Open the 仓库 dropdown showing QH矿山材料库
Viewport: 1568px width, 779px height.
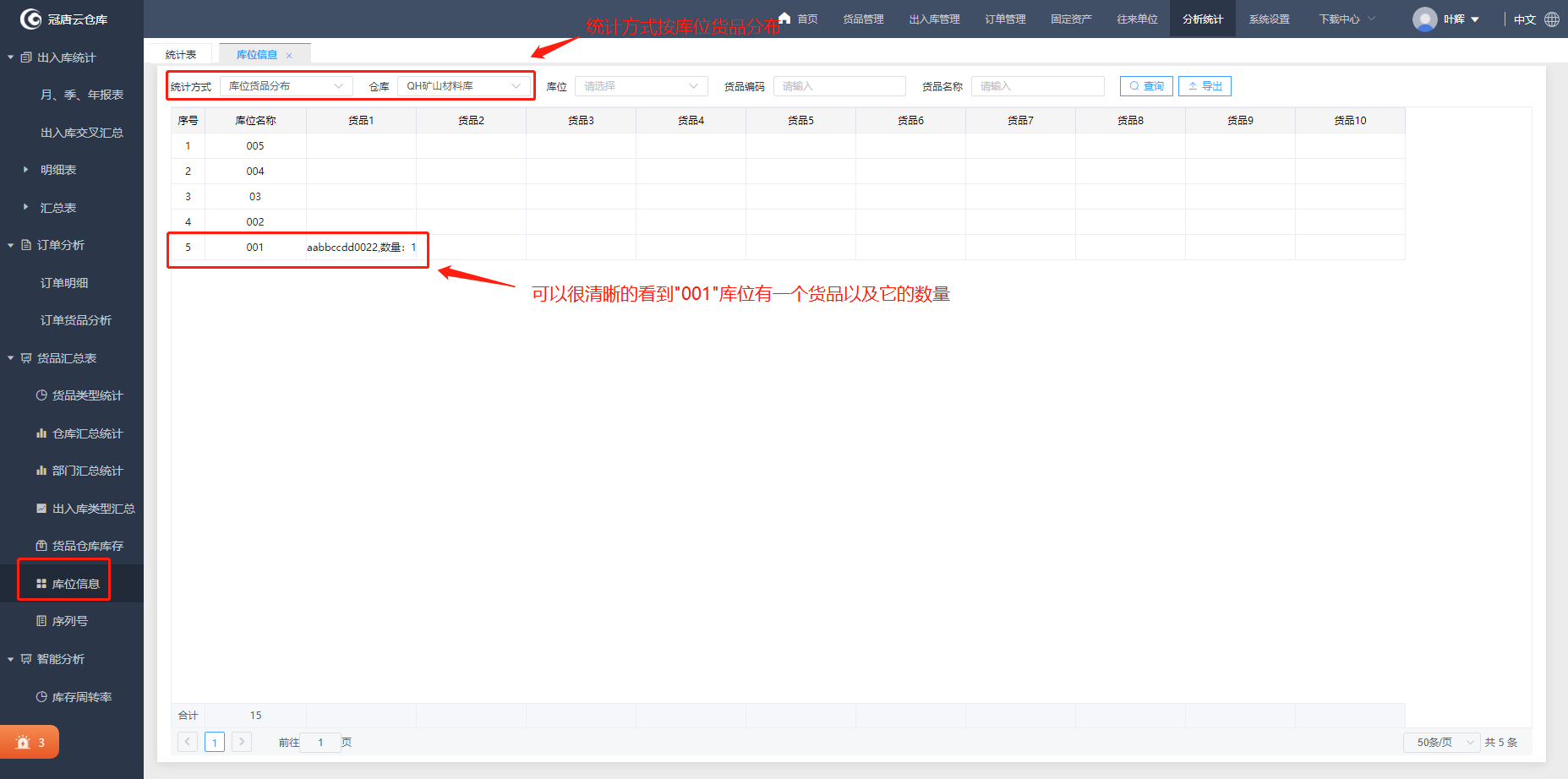coord(464,86)
